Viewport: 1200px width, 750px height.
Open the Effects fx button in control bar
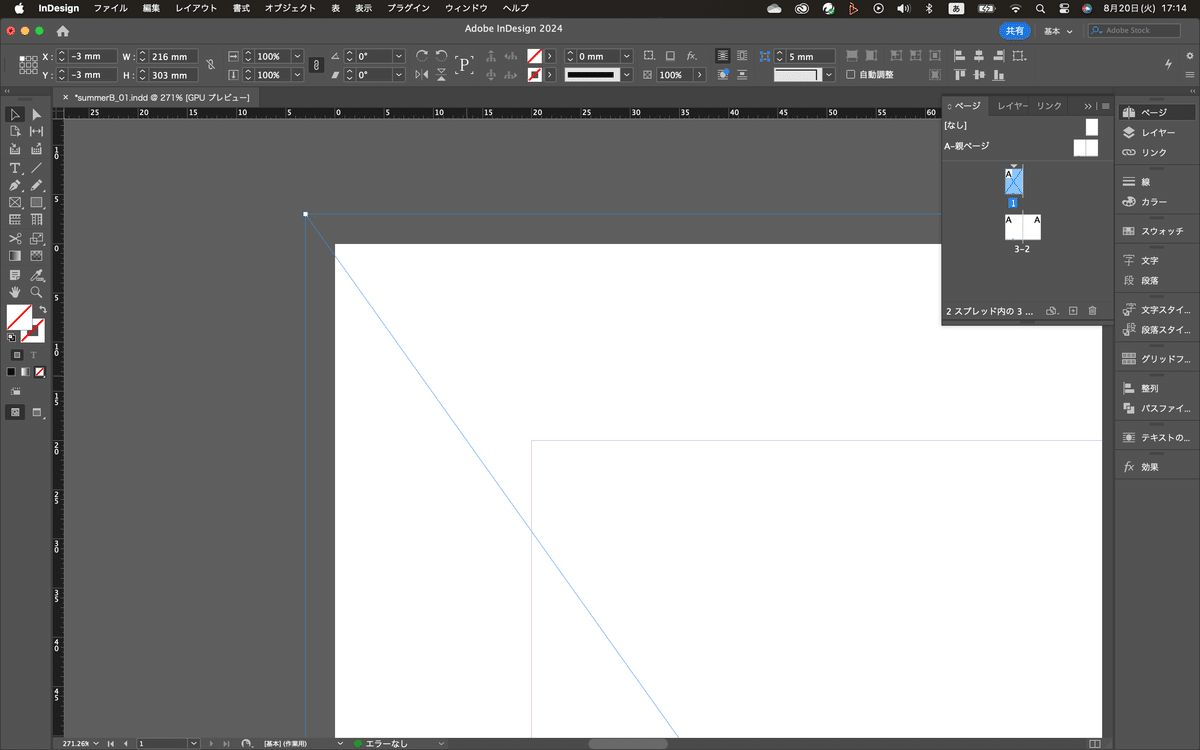(692, 56)
